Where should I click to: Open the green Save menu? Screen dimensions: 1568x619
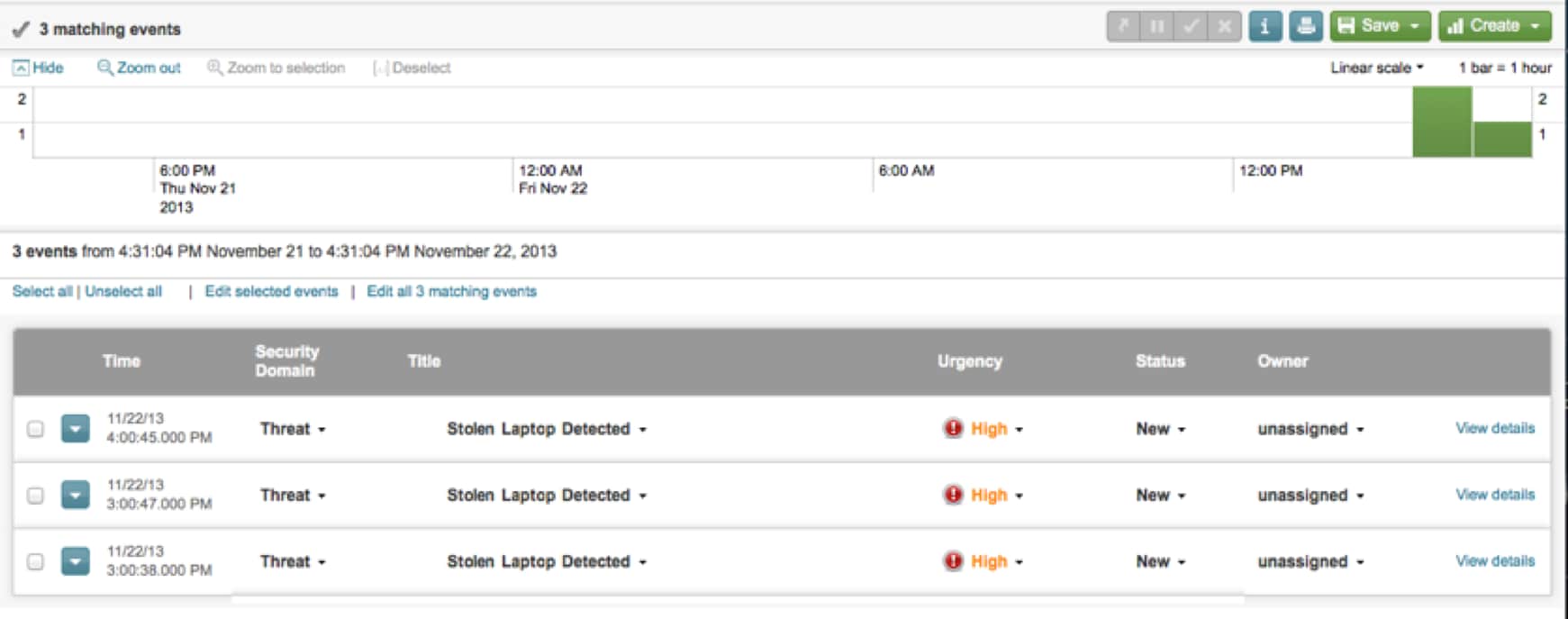coord(1380,26)
